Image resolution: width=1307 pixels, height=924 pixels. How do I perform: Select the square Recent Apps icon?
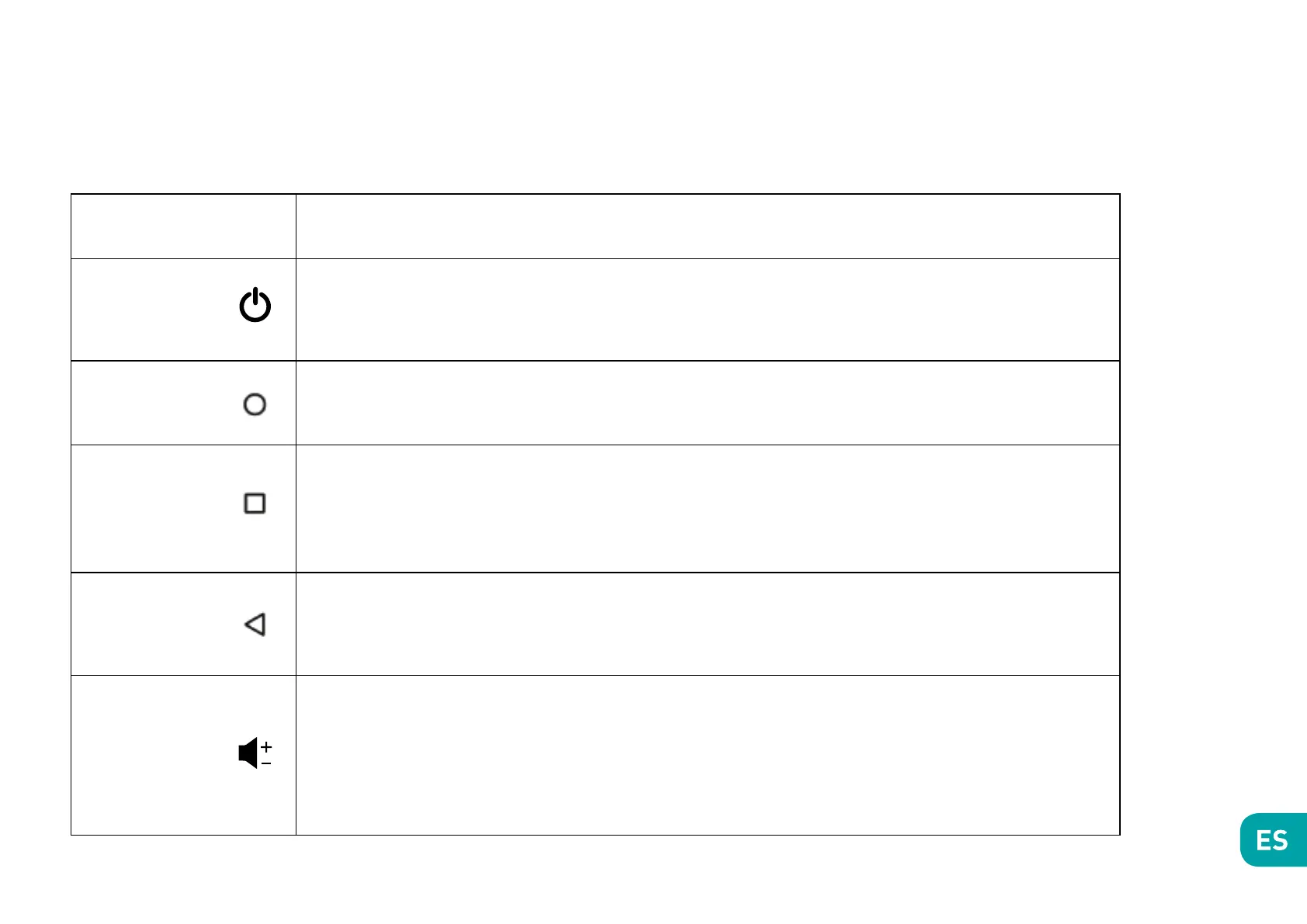tap(255, 504)
